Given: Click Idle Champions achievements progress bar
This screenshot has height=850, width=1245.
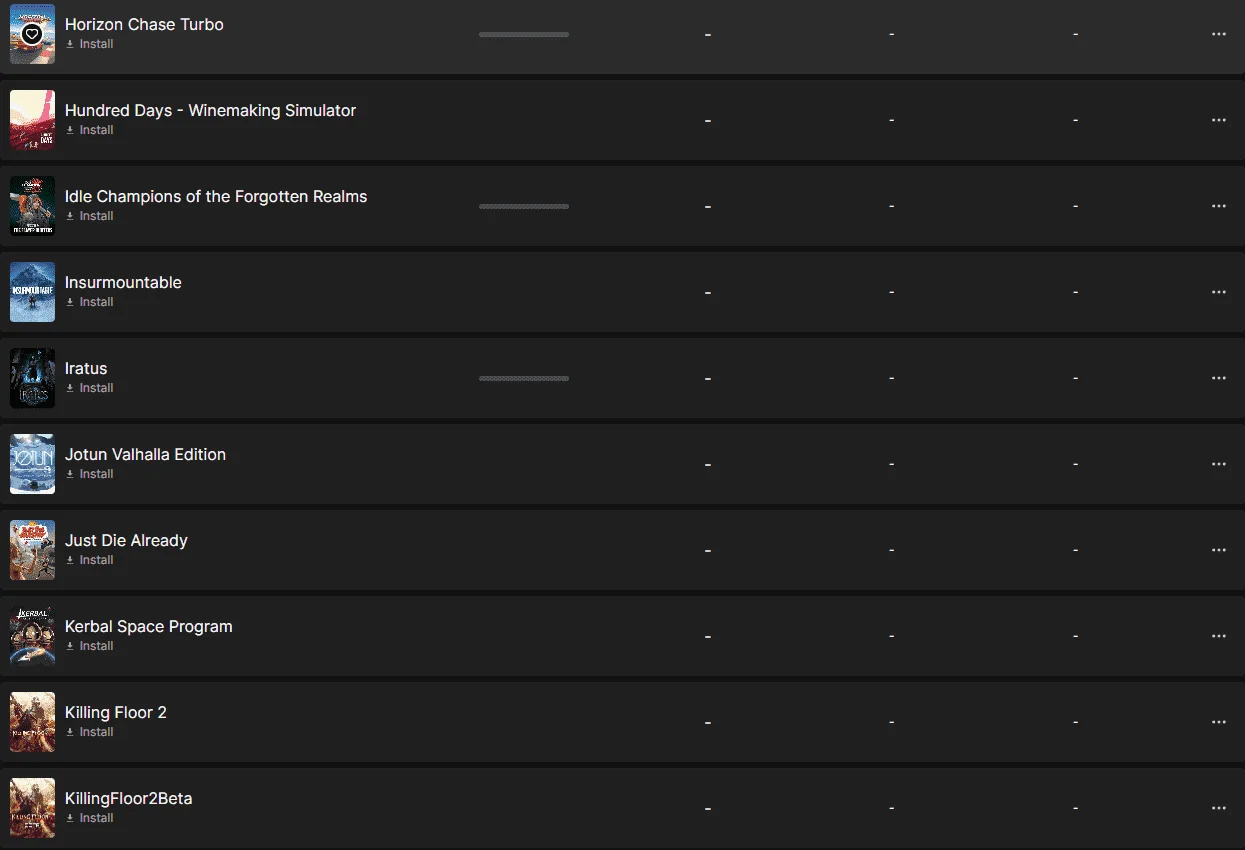Looking at the screenshot, I should pos(524,206).
